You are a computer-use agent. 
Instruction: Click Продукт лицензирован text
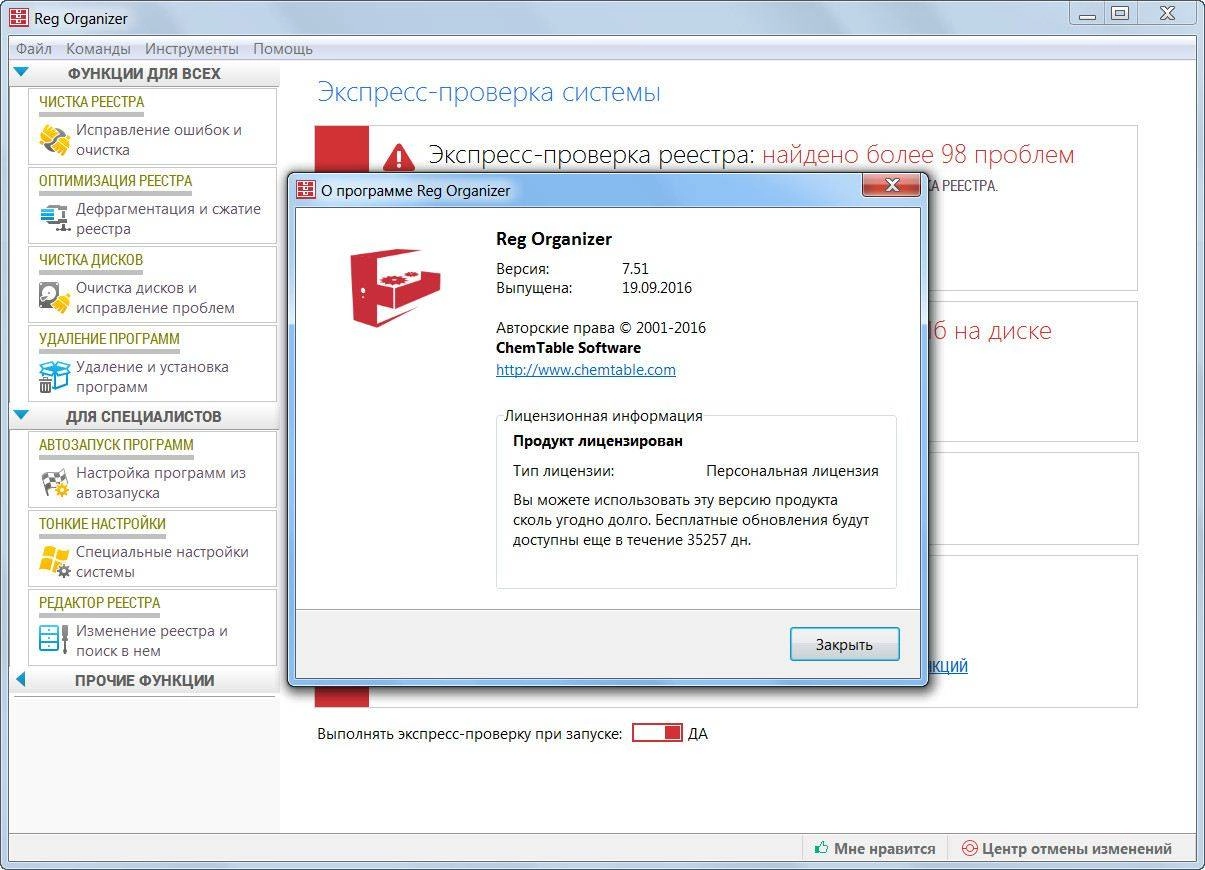pos(598,440)
